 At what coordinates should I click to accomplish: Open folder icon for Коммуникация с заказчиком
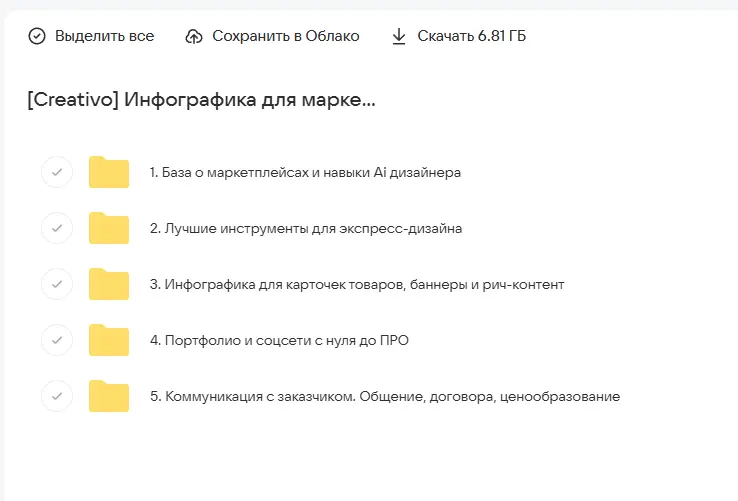[x=109, y=396]
